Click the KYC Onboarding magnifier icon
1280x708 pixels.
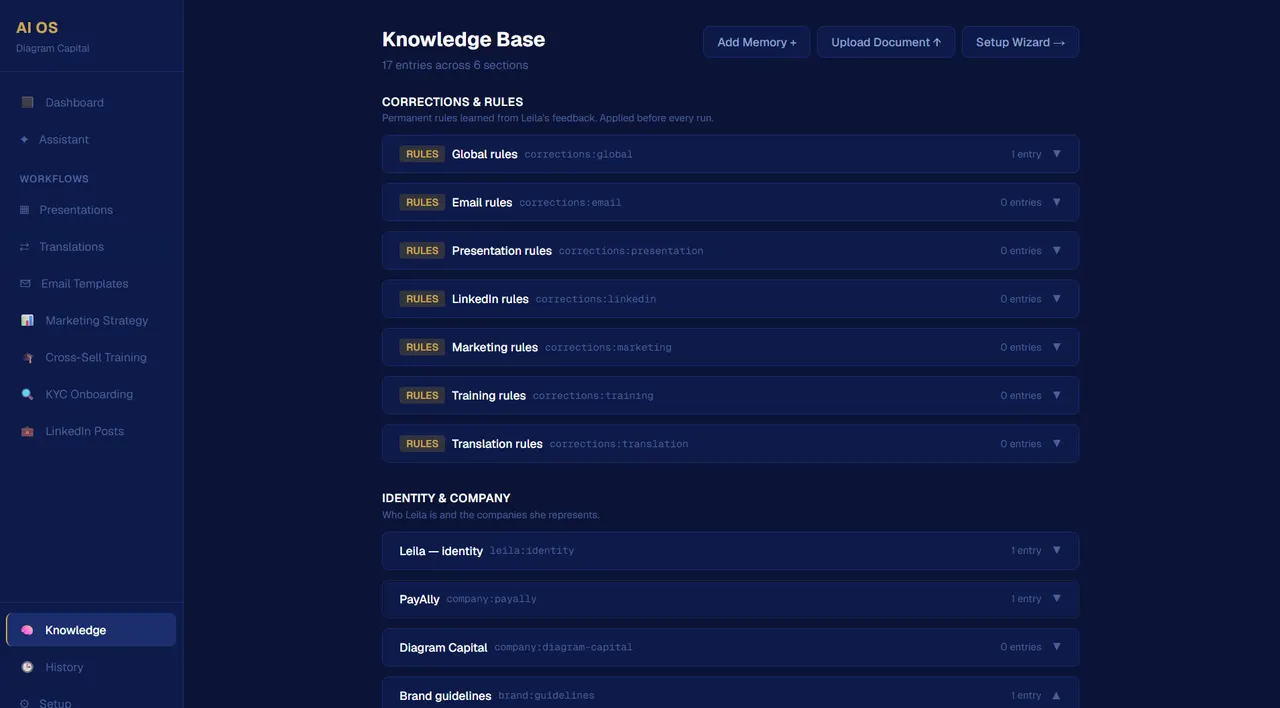point(27,394)
